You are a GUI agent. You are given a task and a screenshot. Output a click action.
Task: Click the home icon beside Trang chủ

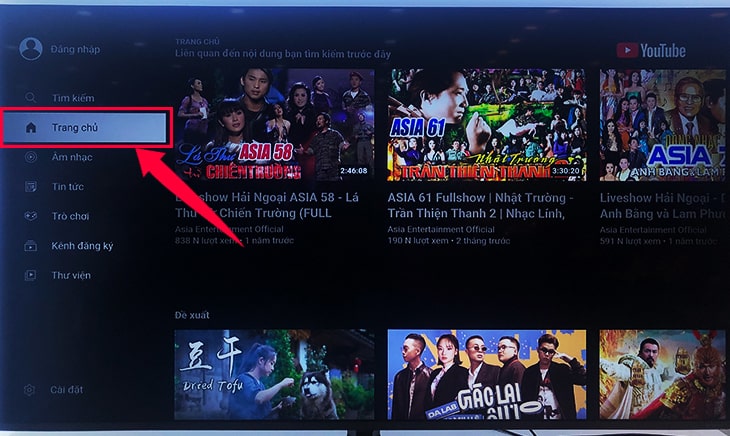31,127
